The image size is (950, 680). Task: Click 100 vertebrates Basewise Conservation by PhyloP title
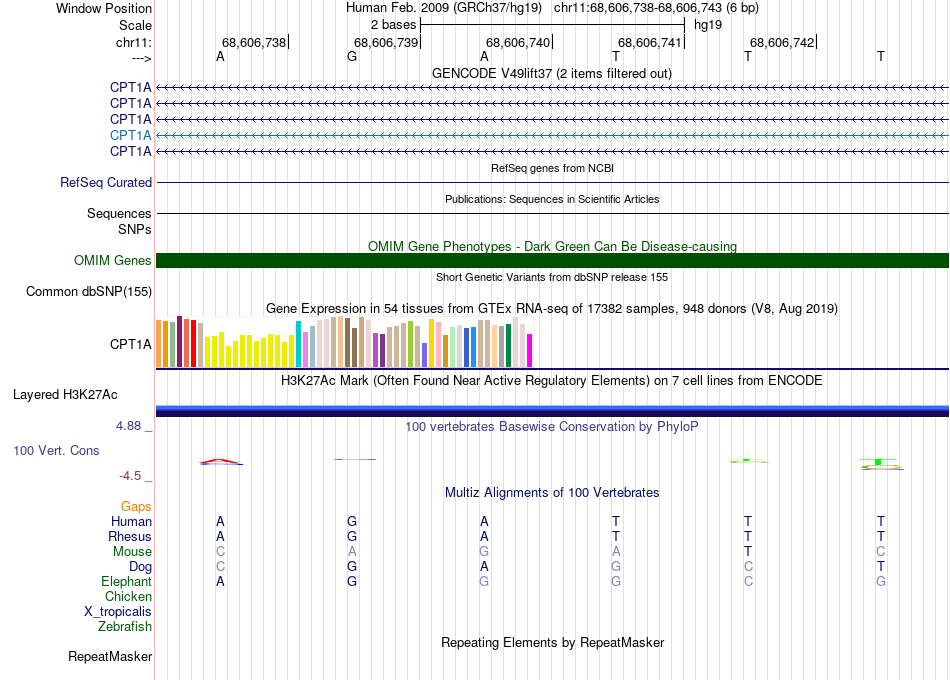pyautogui.click(x=552, y=427)
